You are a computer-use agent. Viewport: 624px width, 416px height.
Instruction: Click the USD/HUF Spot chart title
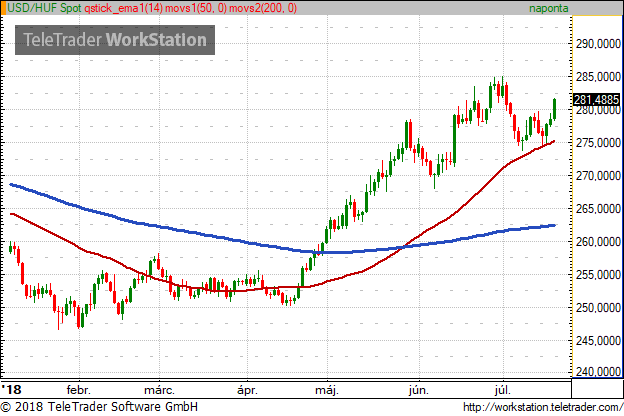tap(45, 8)
